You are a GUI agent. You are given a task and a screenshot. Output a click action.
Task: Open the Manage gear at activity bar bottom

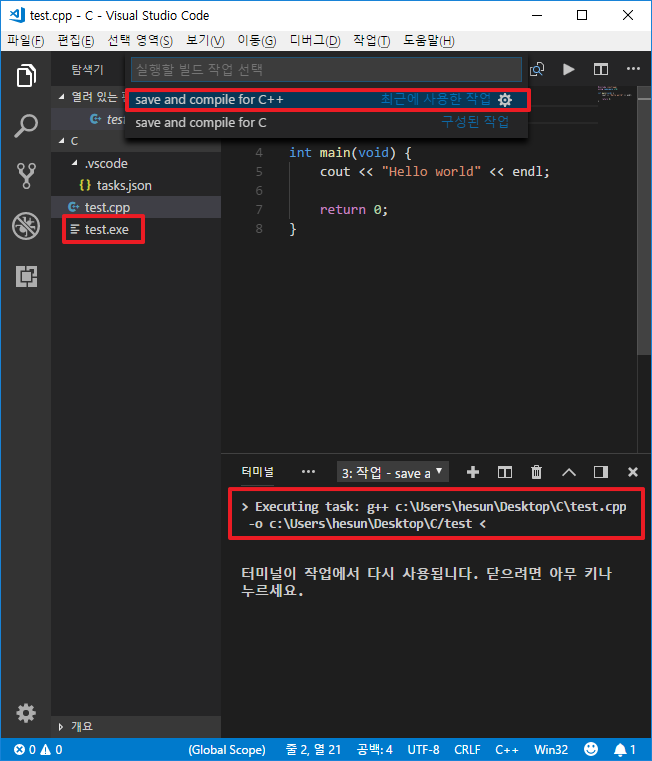(x=26, y=712)
